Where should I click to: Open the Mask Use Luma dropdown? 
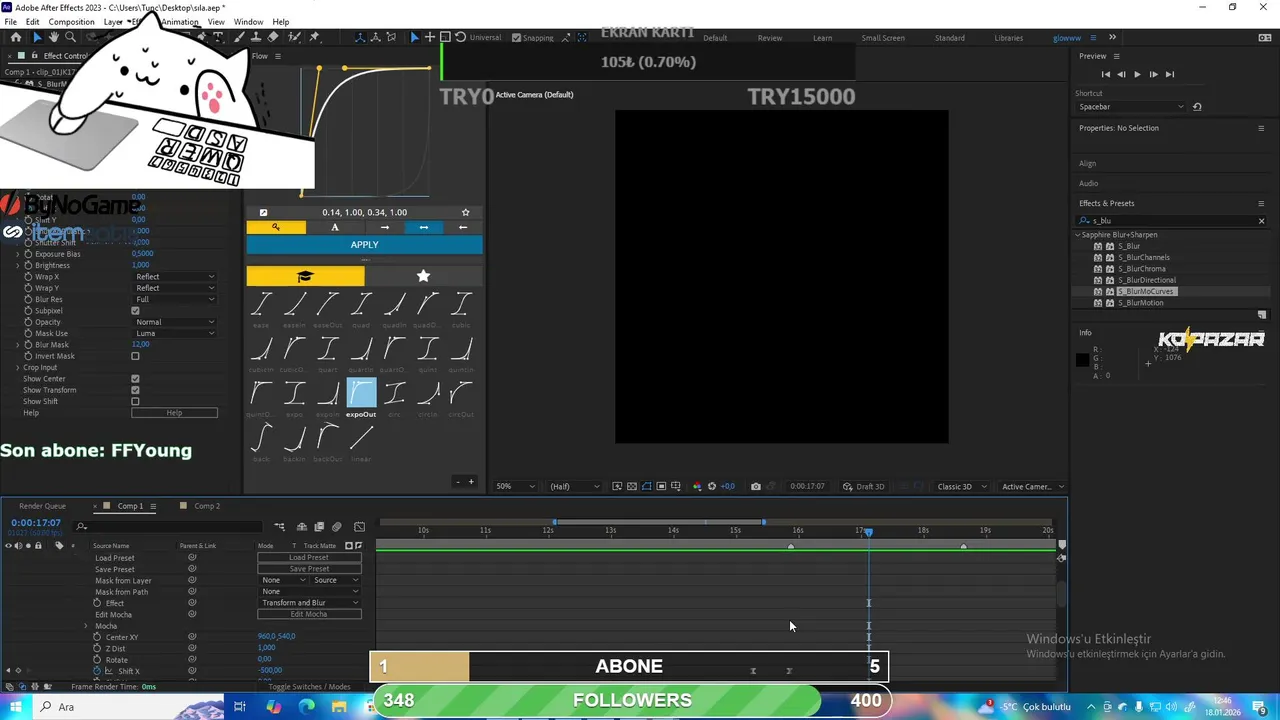coord(174,333)
